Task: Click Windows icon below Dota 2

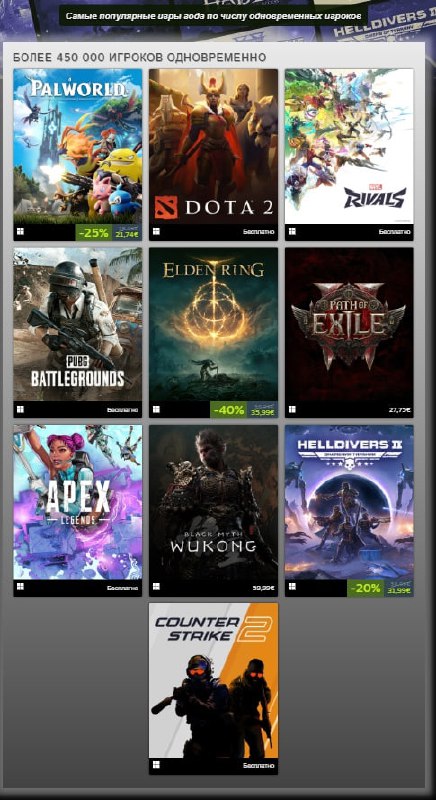Action: [156, 232]
